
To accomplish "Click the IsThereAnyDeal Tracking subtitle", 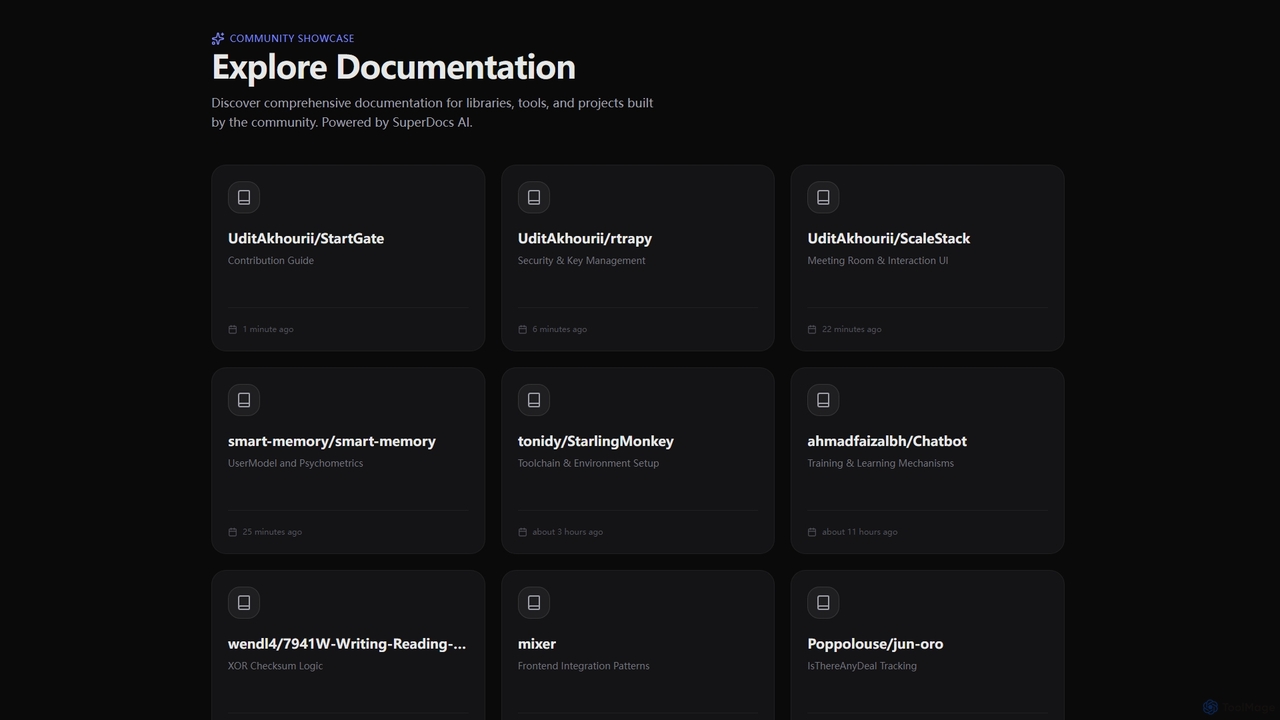I will pos(862,666).
